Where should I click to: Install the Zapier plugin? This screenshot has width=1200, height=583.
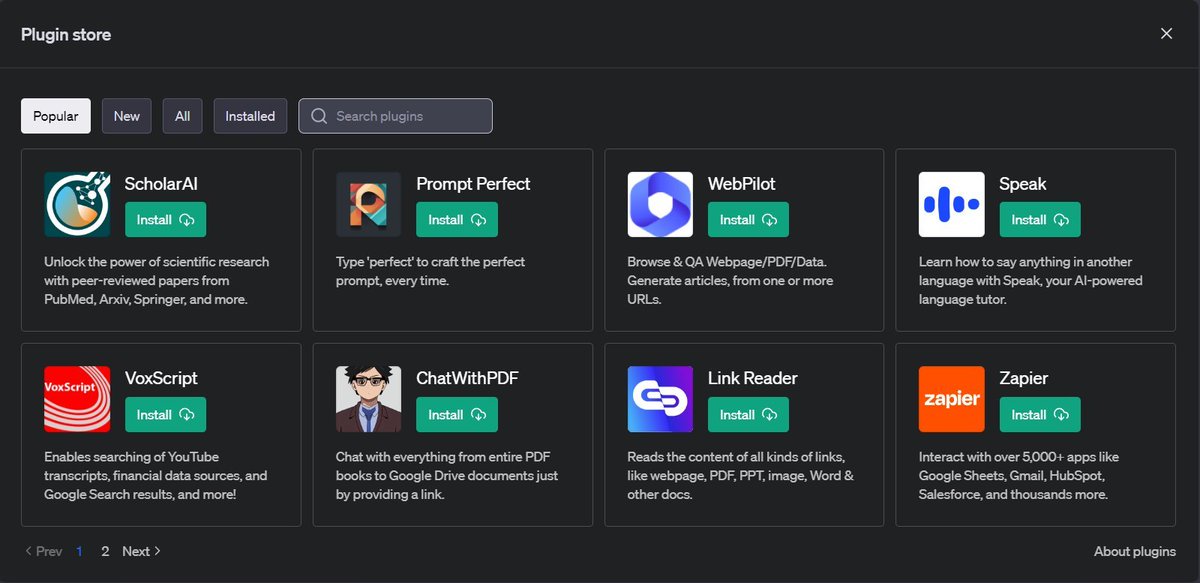pos(1039,413)
